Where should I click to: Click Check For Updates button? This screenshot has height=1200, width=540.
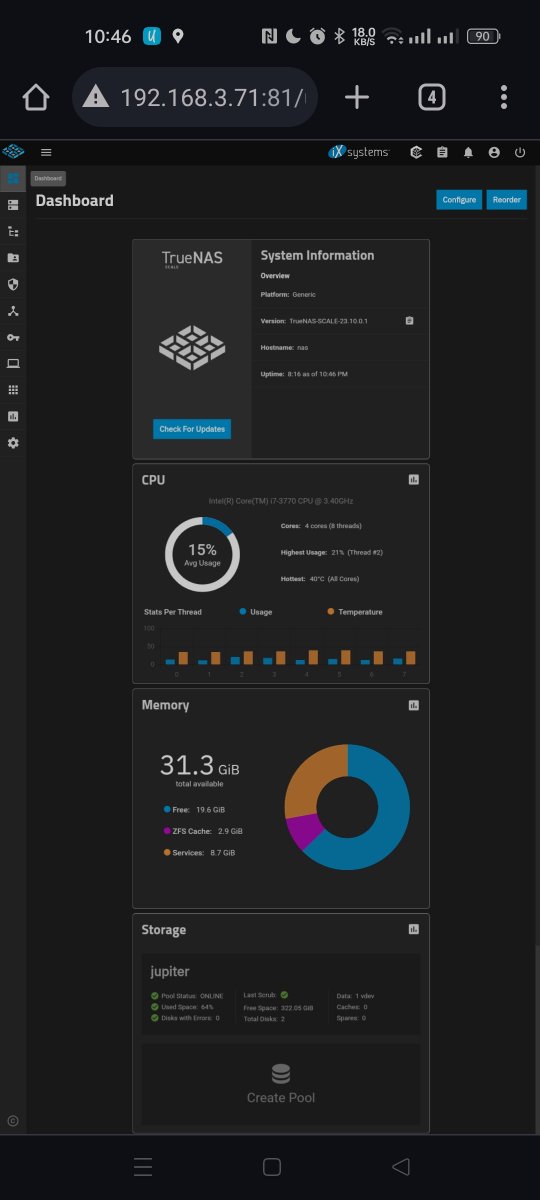pos(192,429)
